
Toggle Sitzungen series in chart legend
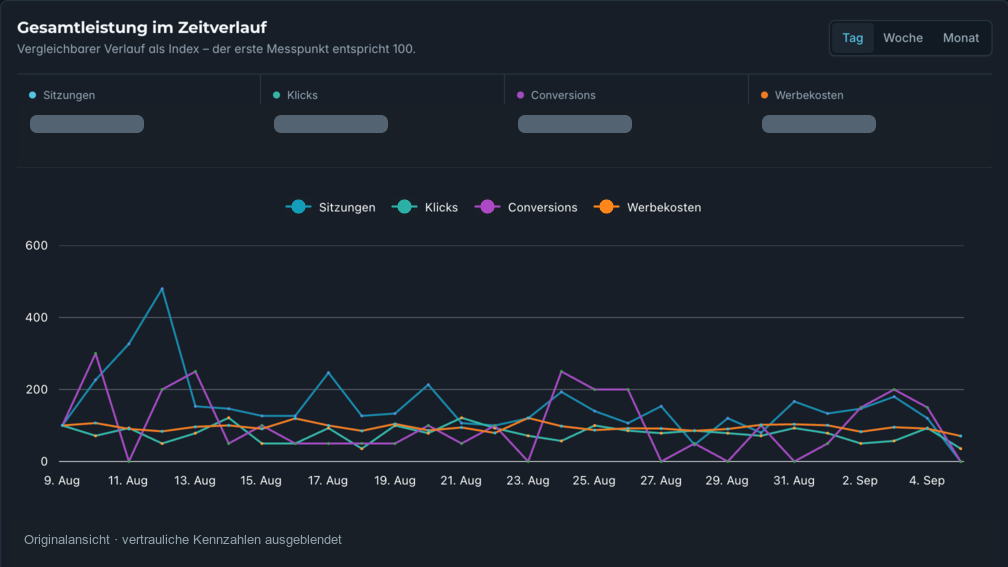pyautogui.click(x=331, y=207)
